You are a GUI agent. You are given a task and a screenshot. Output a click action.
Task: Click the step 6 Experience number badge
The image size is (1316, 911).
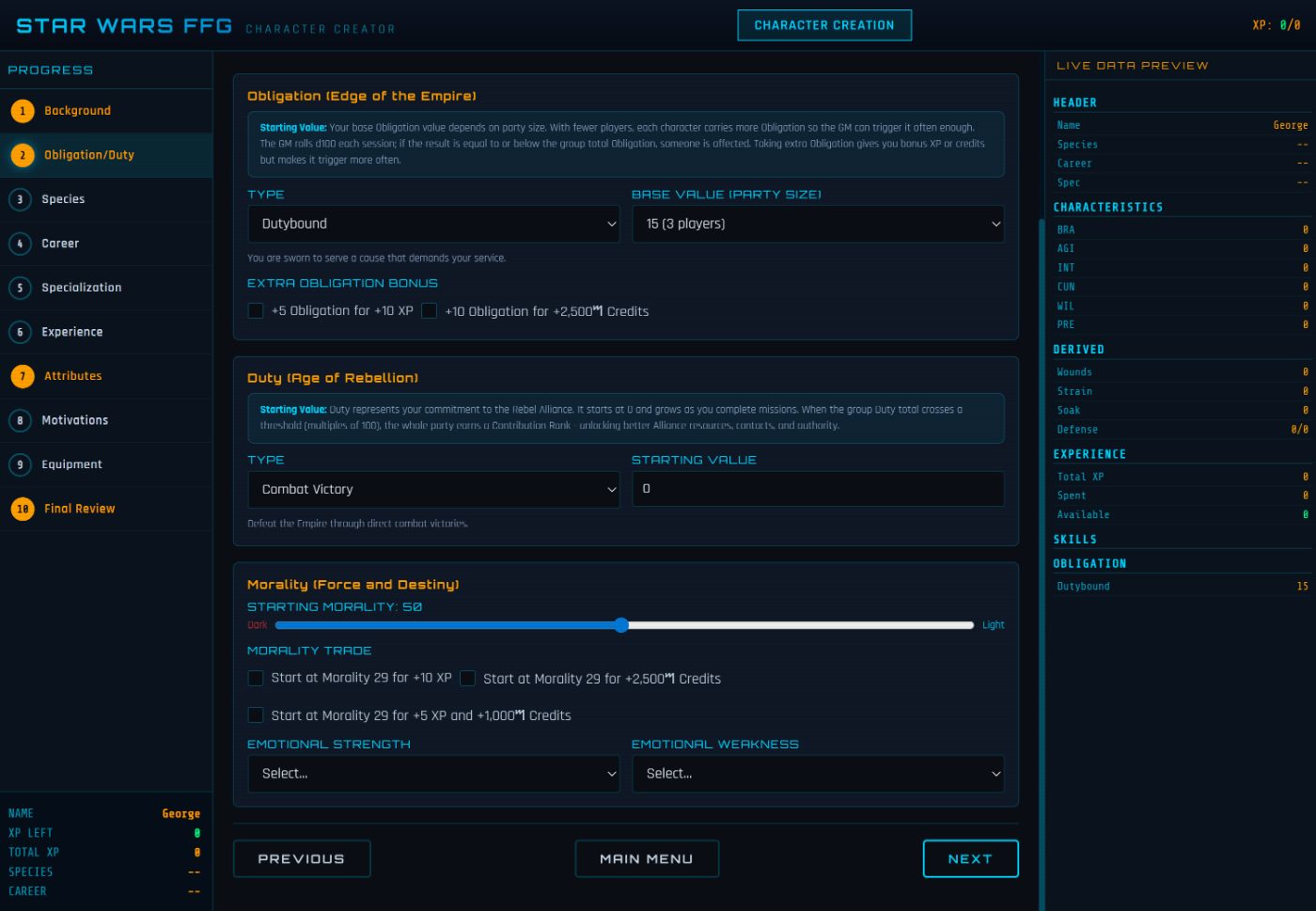coord(20,332)
